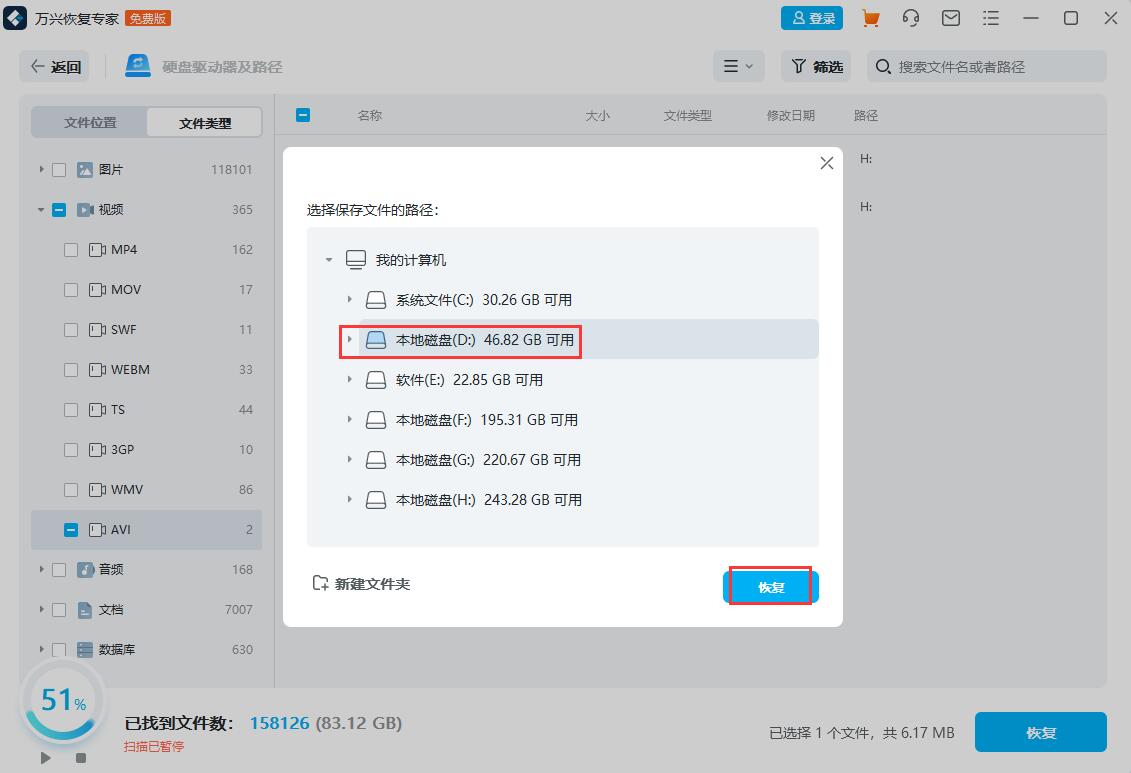Click the search files or path field

[987, 66]
